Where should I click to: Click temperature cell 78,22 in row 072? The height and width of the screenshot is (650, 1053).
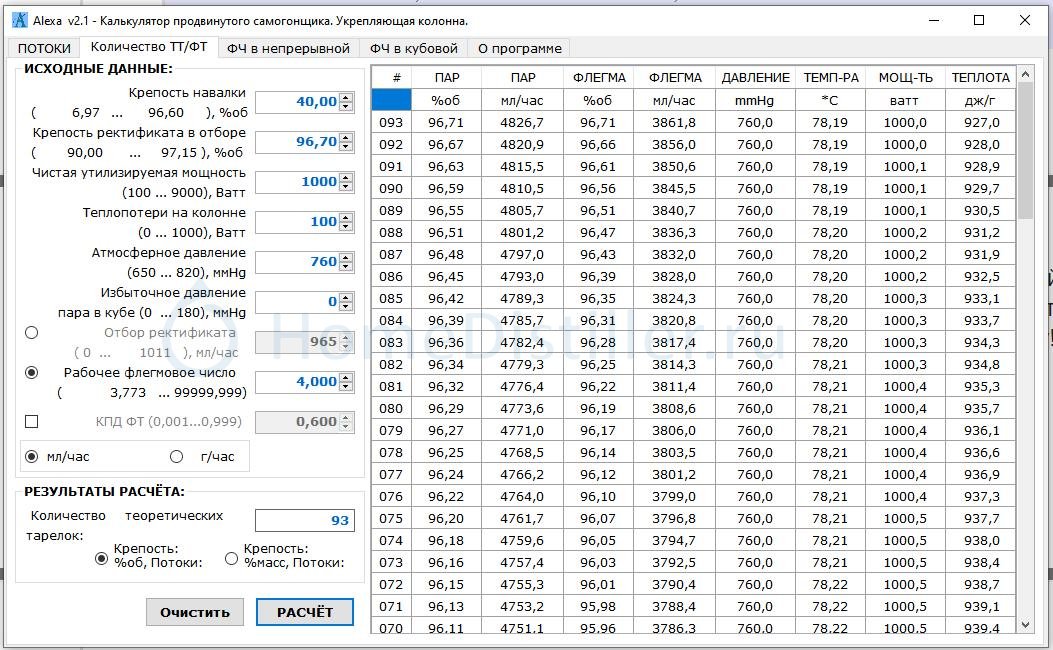pos(830,584)
